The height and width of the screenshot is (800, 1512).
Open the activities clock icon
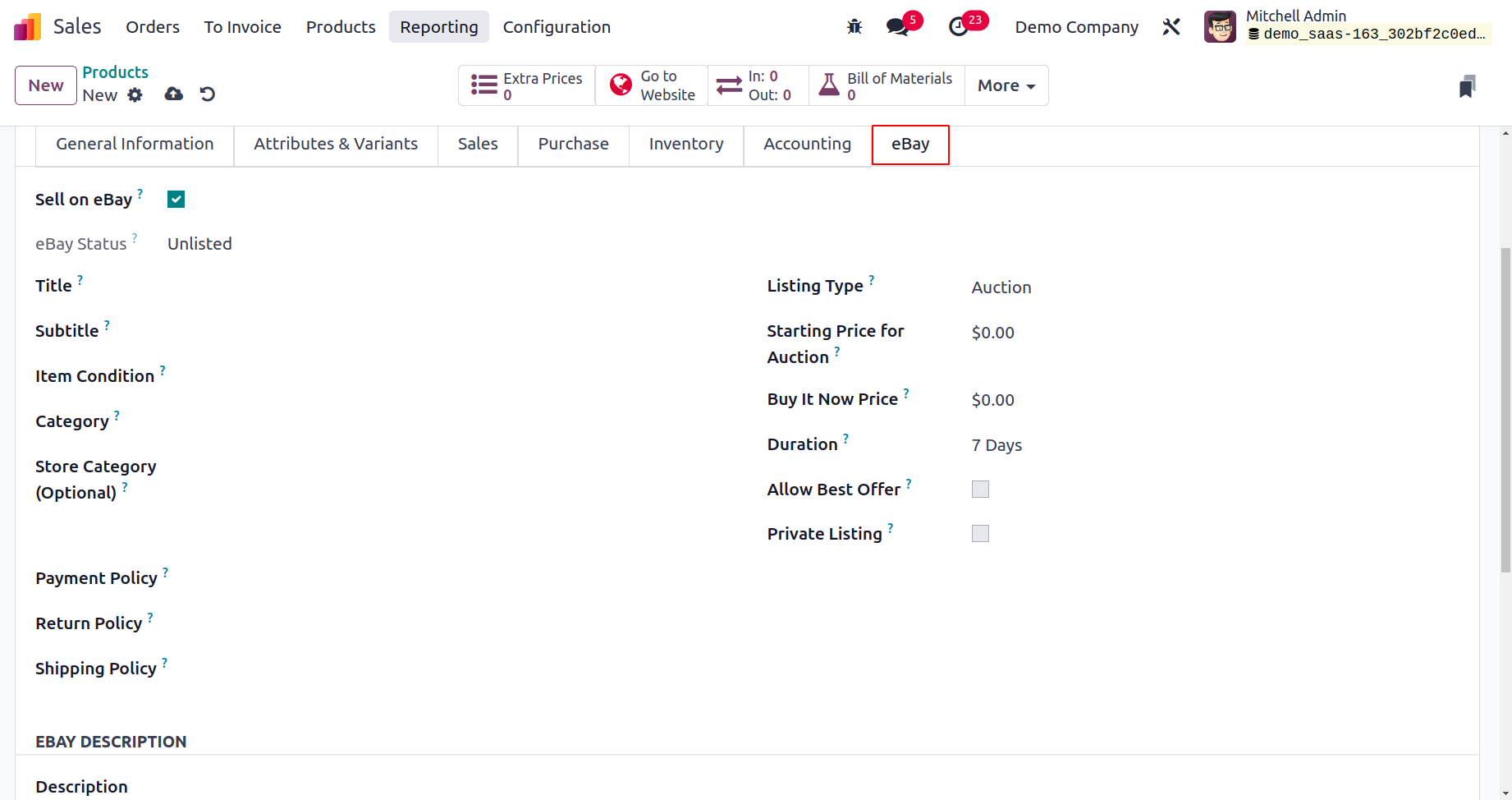(958, 27)
